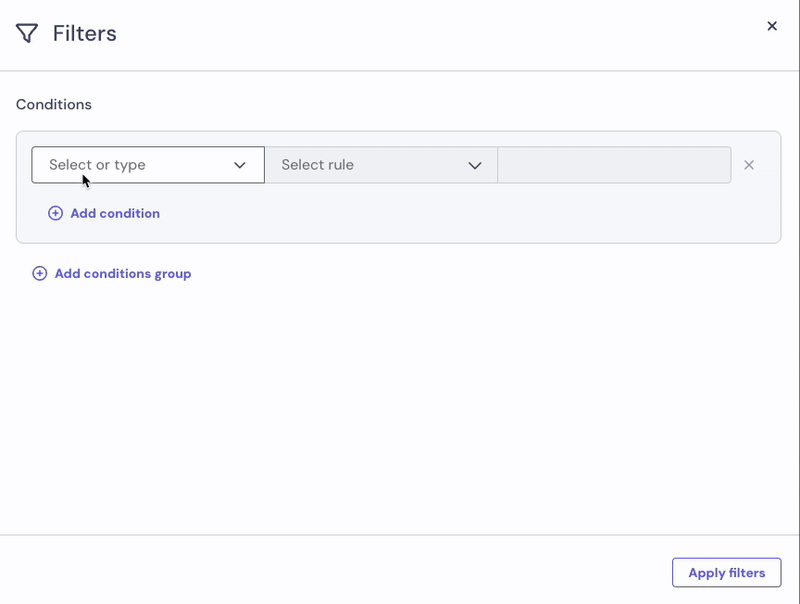Click the footer bar left of Apply filters
This screenshot has width=800, height=604.
click(332, 571)
